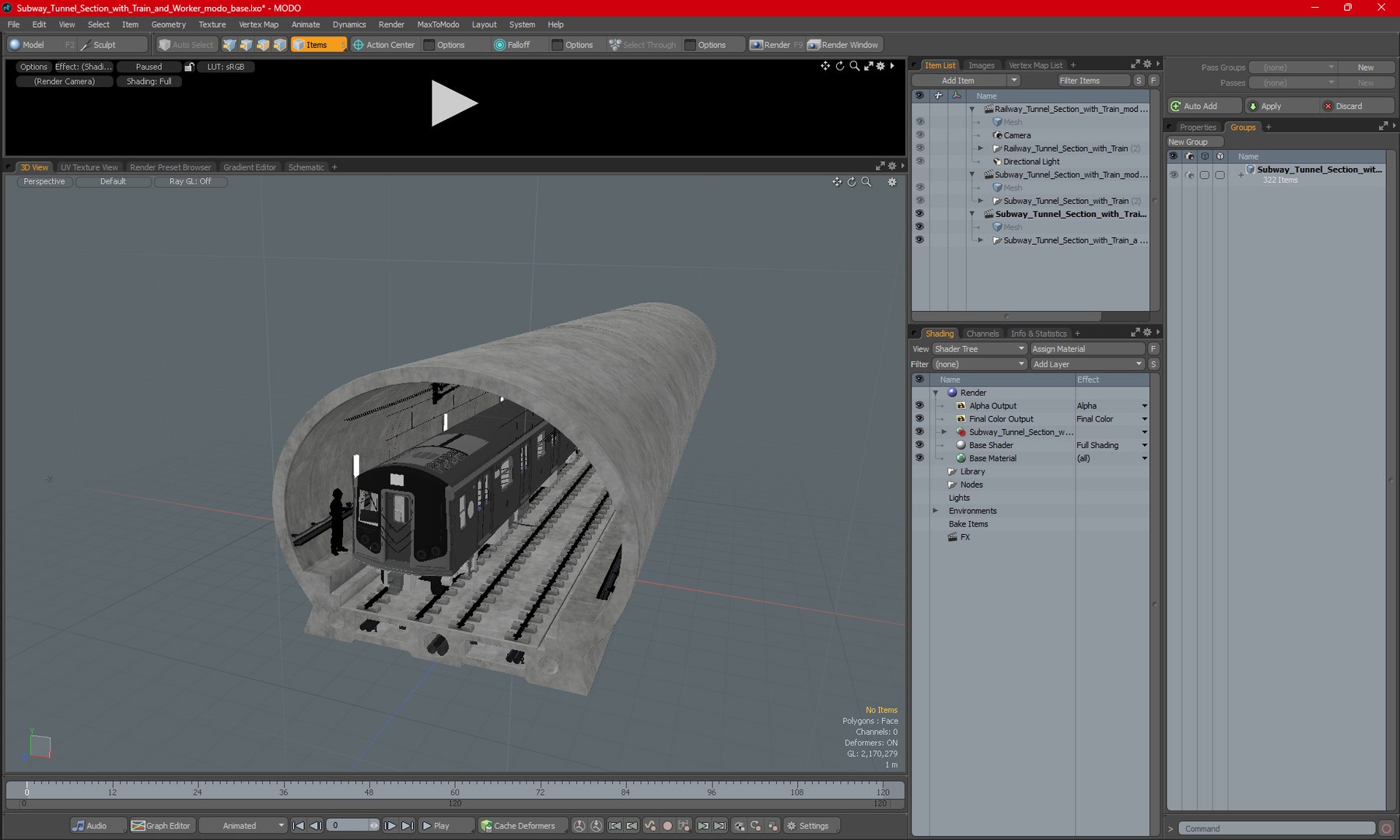Click 3D viewport zoom magnifier icon
The width and height of the screenshot is (1400, 840).
tap(866, 182)
